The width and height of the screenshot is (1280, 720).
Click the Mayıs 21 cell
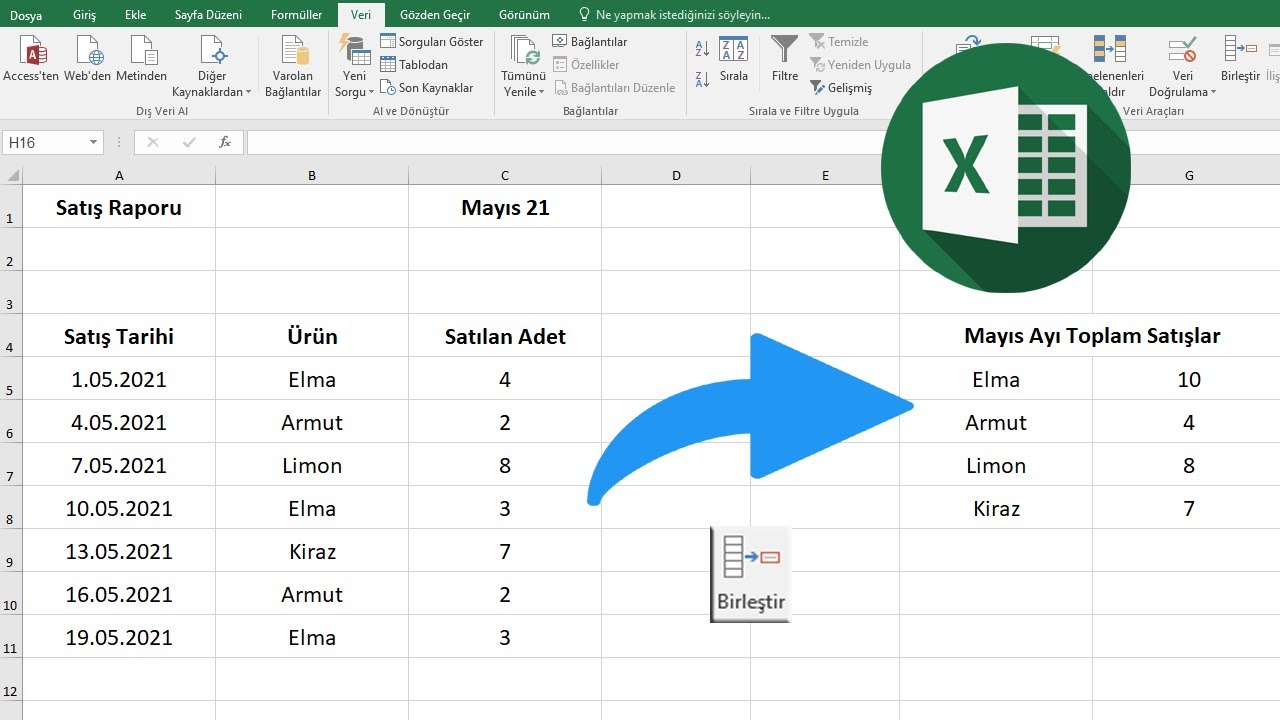tap(505, 207)
